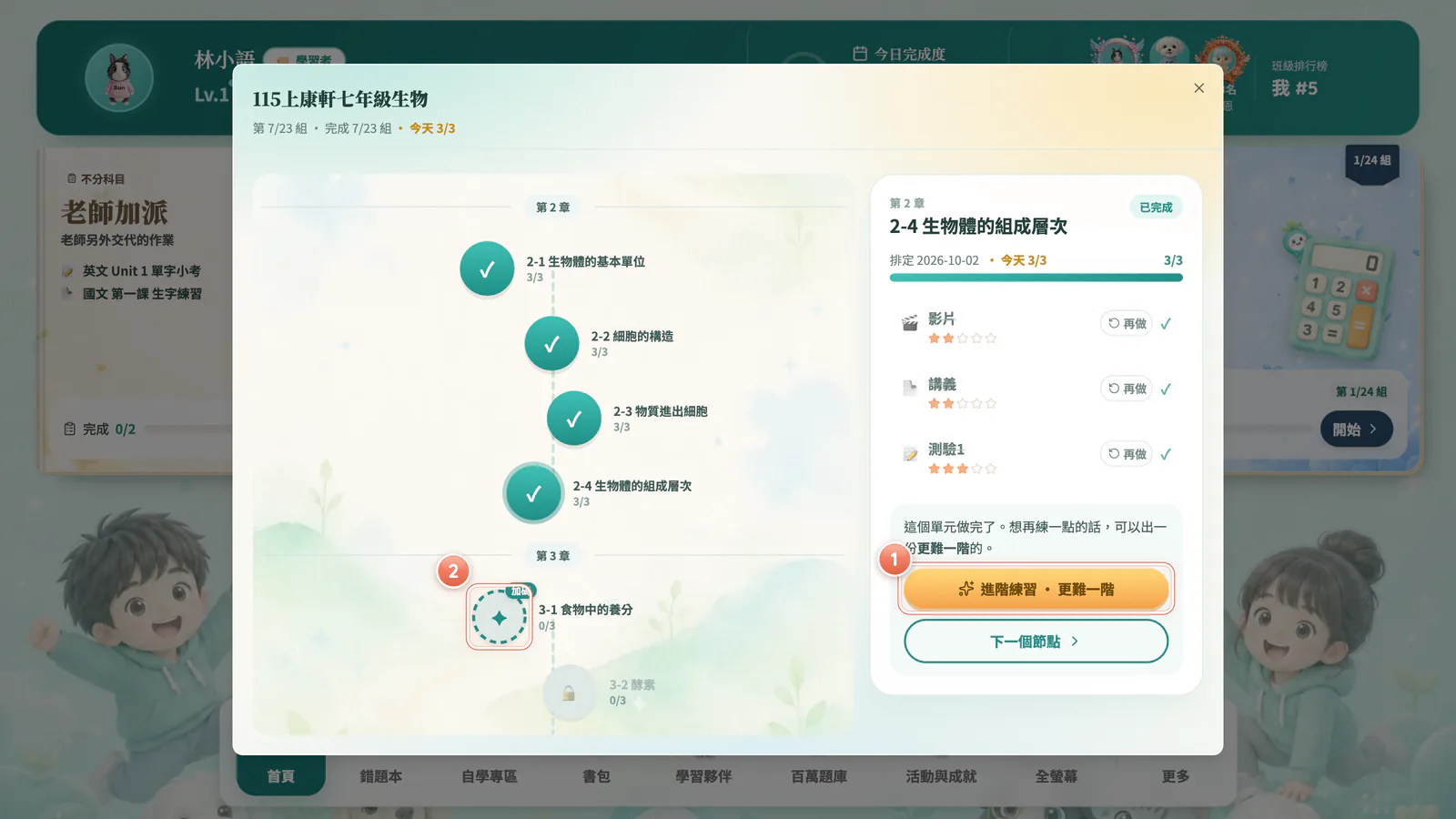Image resolution: width=1456 pixels, height=819 pixels.
Task: Open 國文 第一課 生字練習 assignment
Action: click(142, 293)
